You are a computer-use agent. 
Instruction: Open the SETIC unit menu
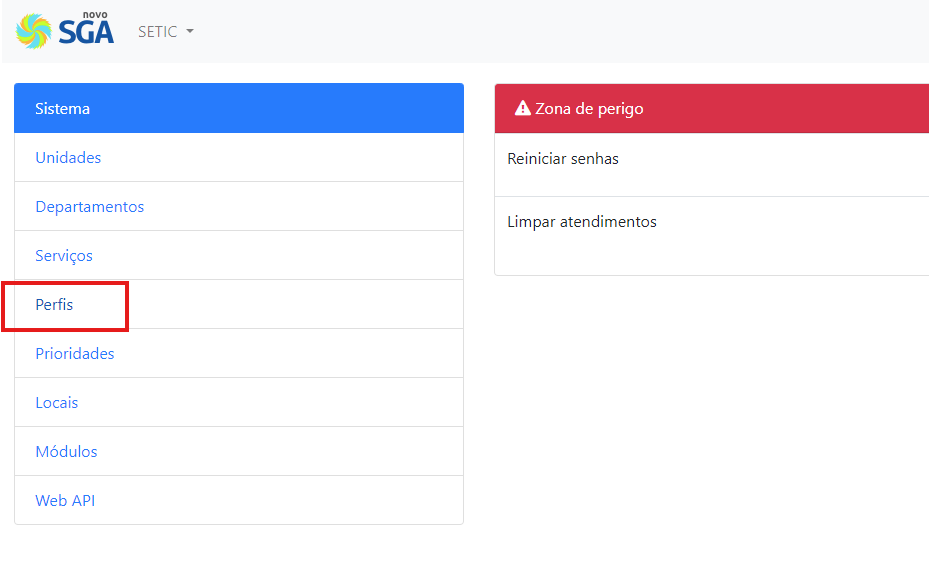165,31
